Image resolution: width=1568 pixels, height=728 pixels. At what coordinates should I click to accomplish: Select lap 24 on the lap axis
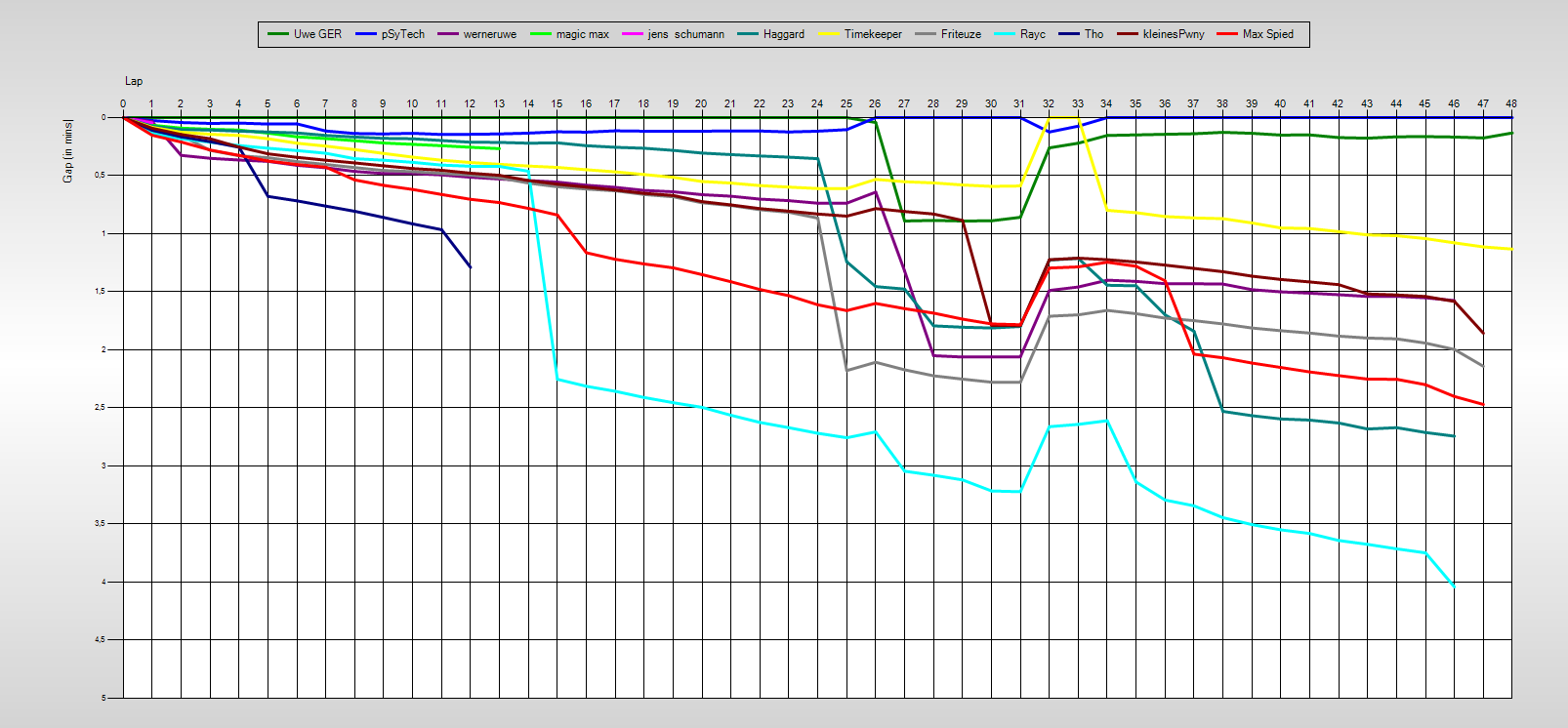[817, 103]
